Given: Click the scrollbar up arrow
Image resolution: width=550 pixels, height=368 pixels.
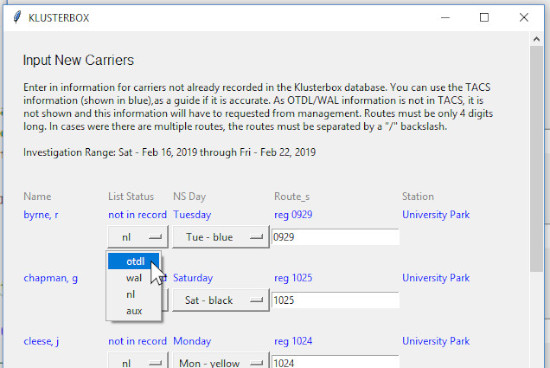Looking at the screenshot, I should point(536,39).
